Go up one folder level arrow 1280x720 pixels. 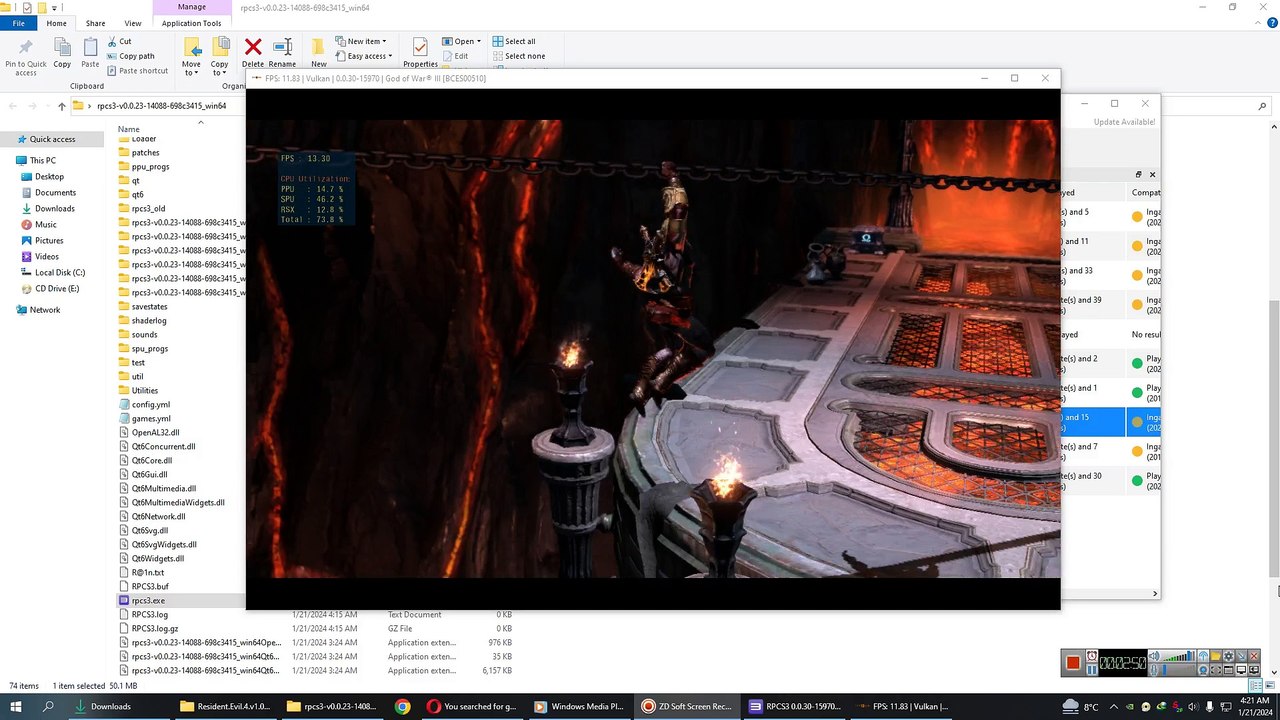coord(62,105)
